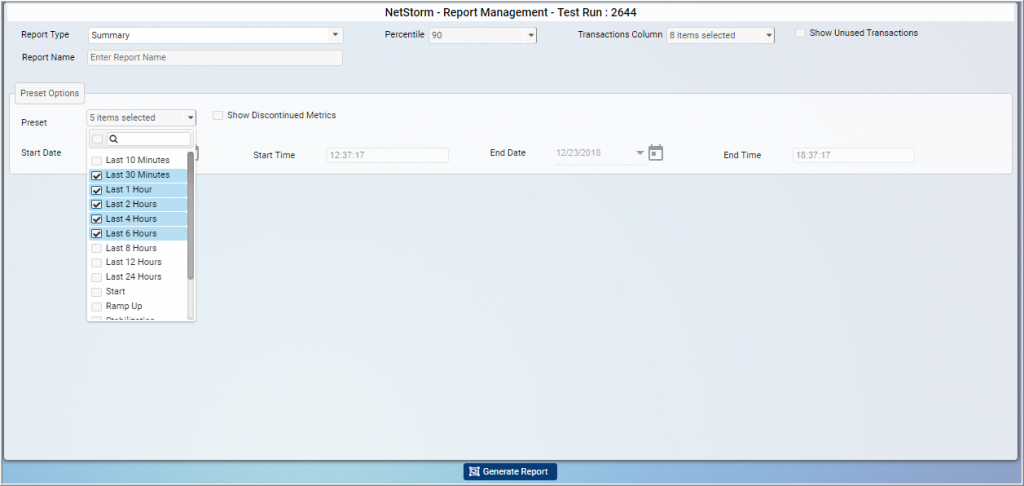Click the Preset list search box
The width and height of the screenshot is (1024, 486).
[149, 139]
